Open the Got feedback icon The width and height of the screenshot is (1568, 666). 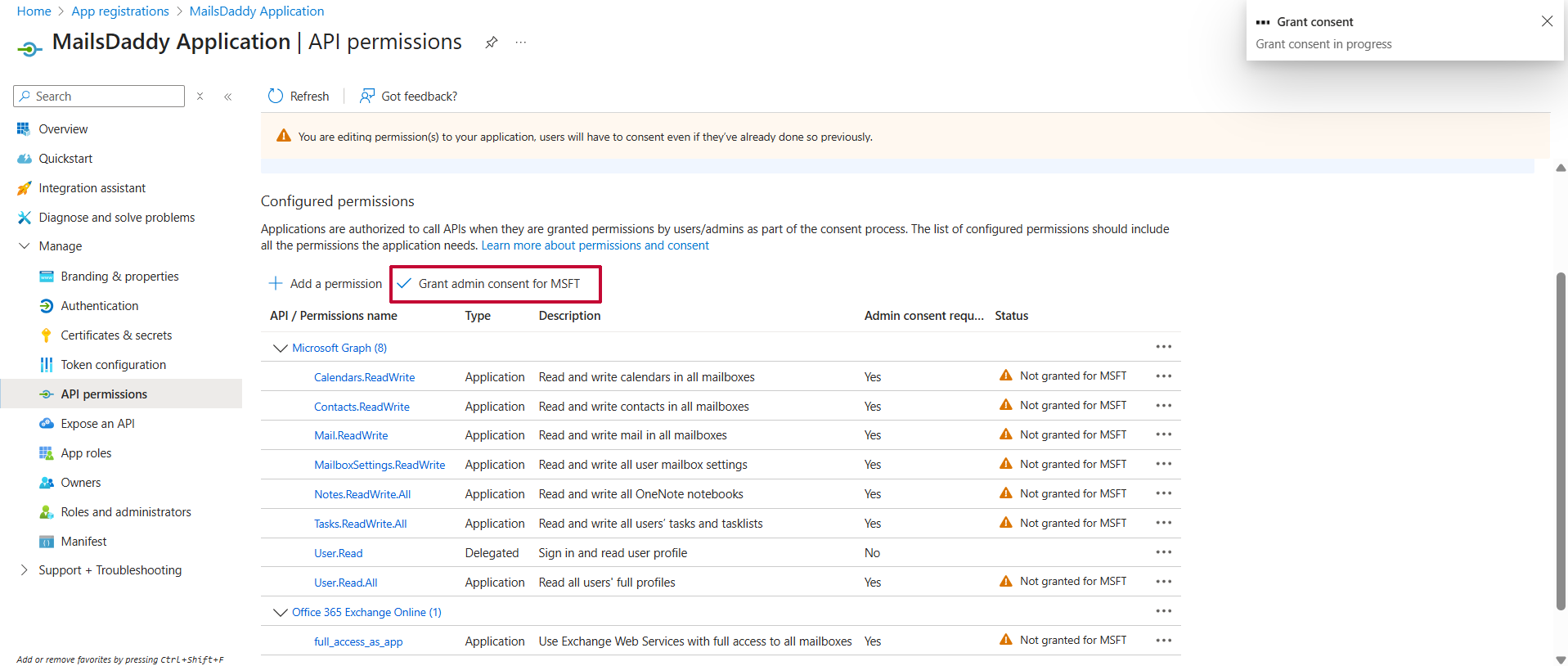(x=368, y=97)
